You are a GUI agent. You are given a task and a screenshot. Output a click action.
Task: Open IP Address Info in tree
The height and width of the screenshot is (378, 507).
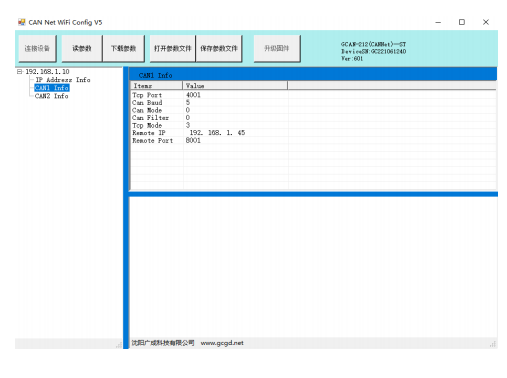pyautogui.click(x=63, y=80)
